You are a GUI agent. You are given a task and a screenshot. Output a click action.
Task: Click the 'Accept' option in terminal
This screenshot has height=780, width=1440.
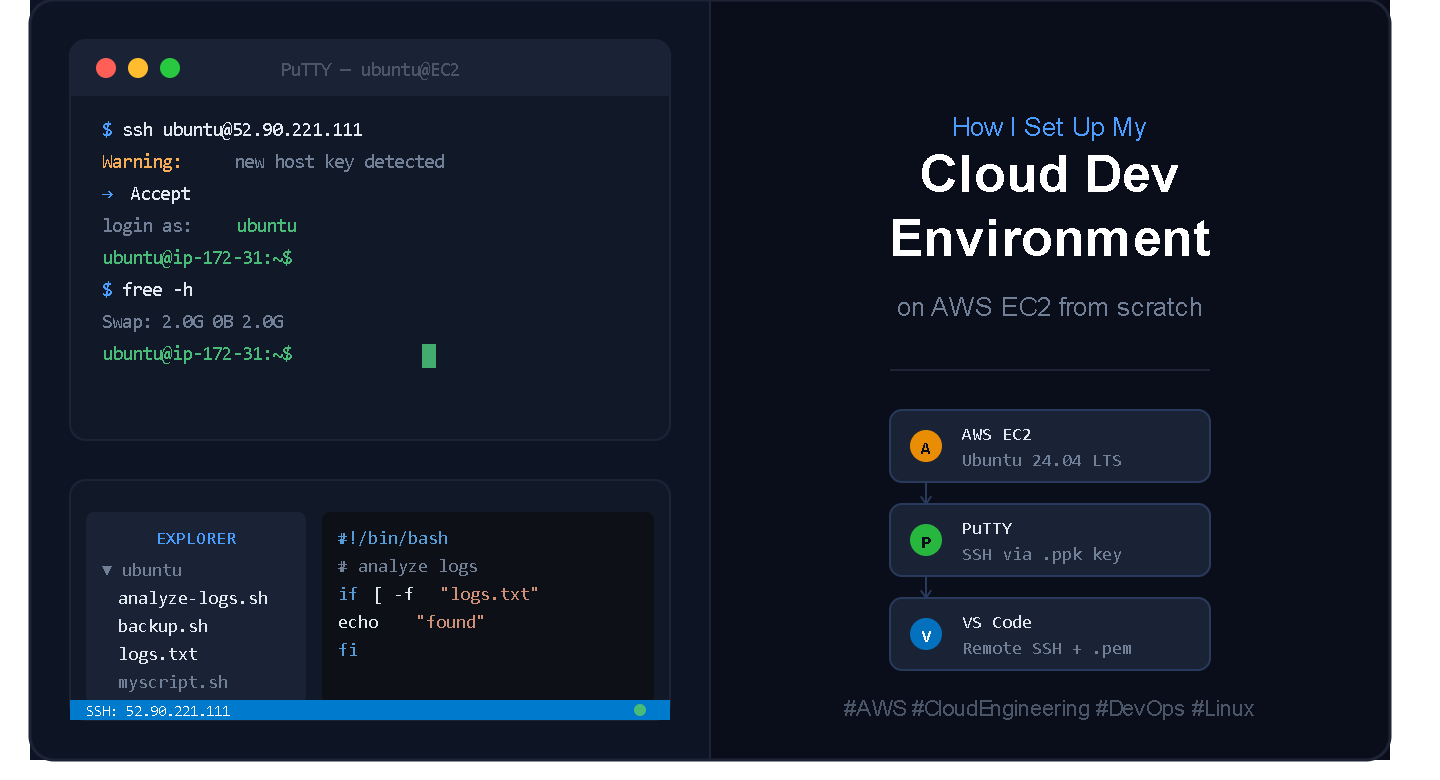[160, 194]
